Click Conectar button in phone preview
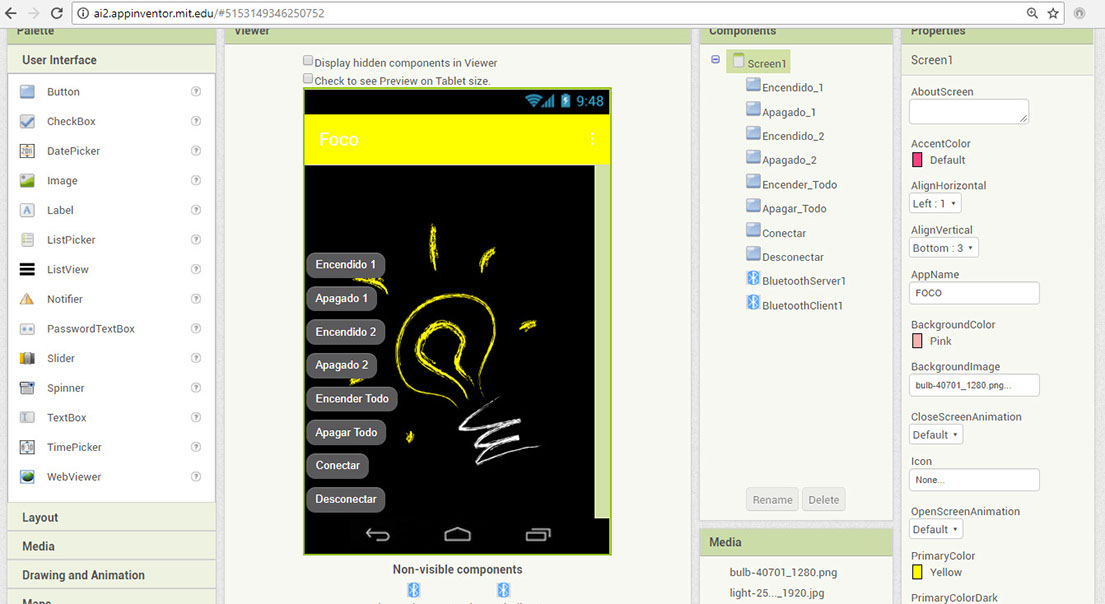 pyautogui.click(x=338, y=465)
